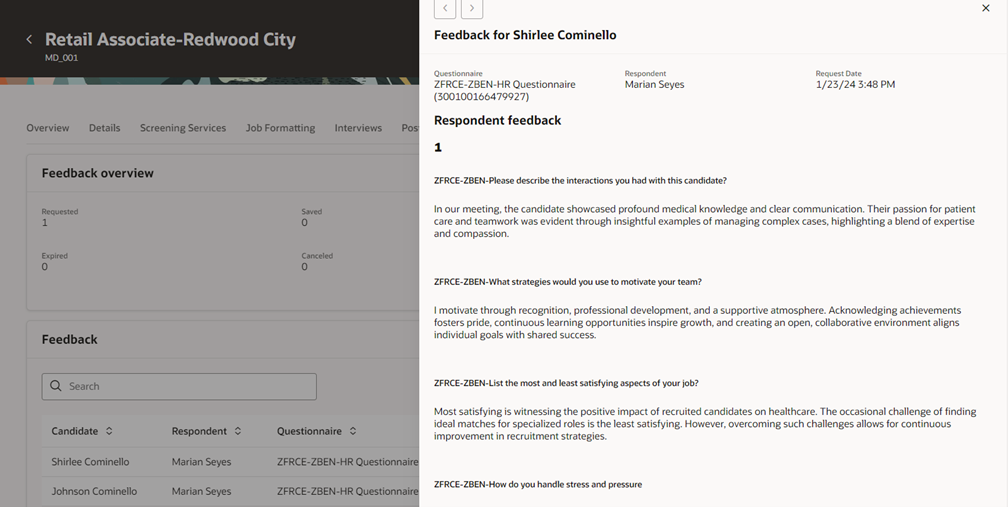Click questionnaire cell in Shirlee Cominello row
This screenshot has height=507, width=1008.
tap(348, 462)
